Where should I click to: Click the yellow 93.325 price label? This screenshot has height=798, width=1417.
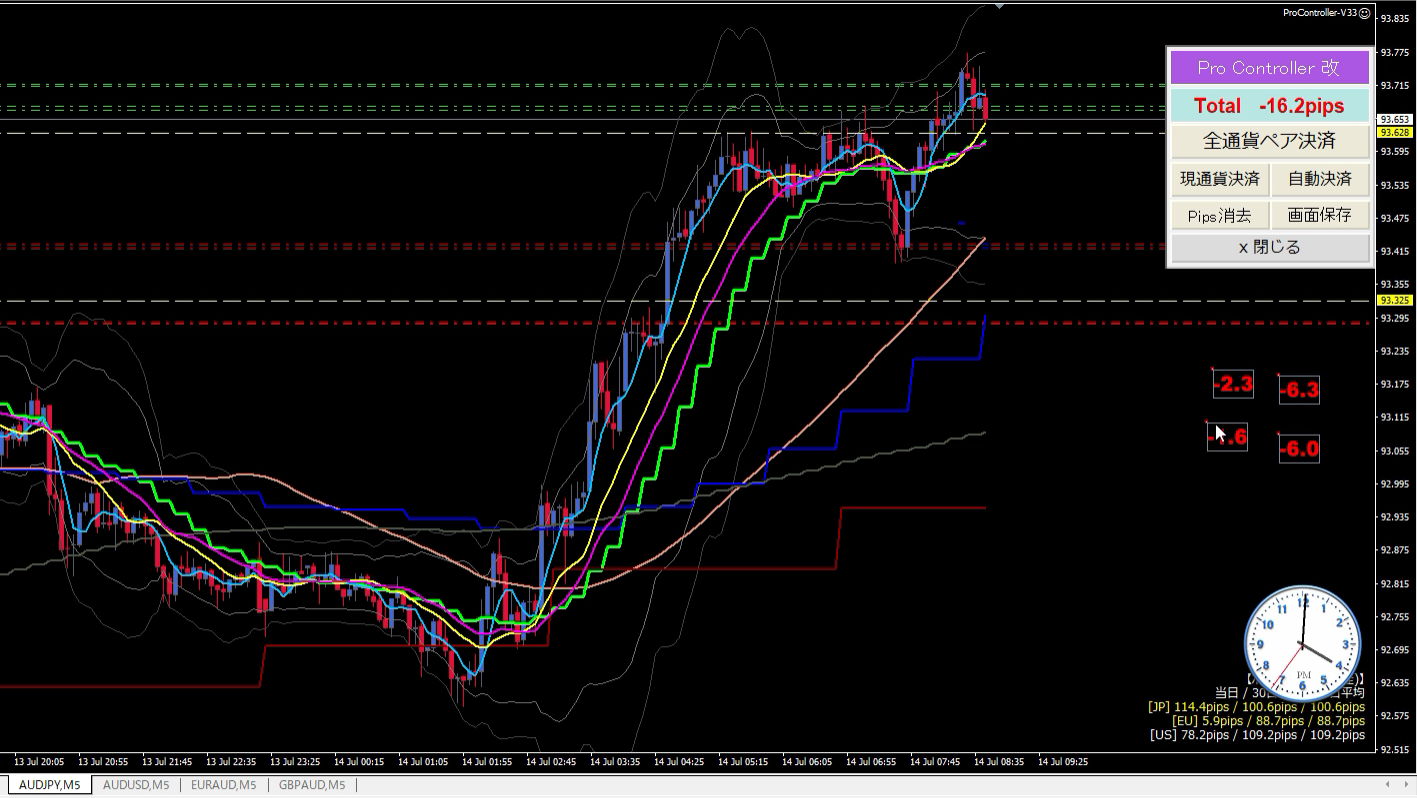(1394, 300)
